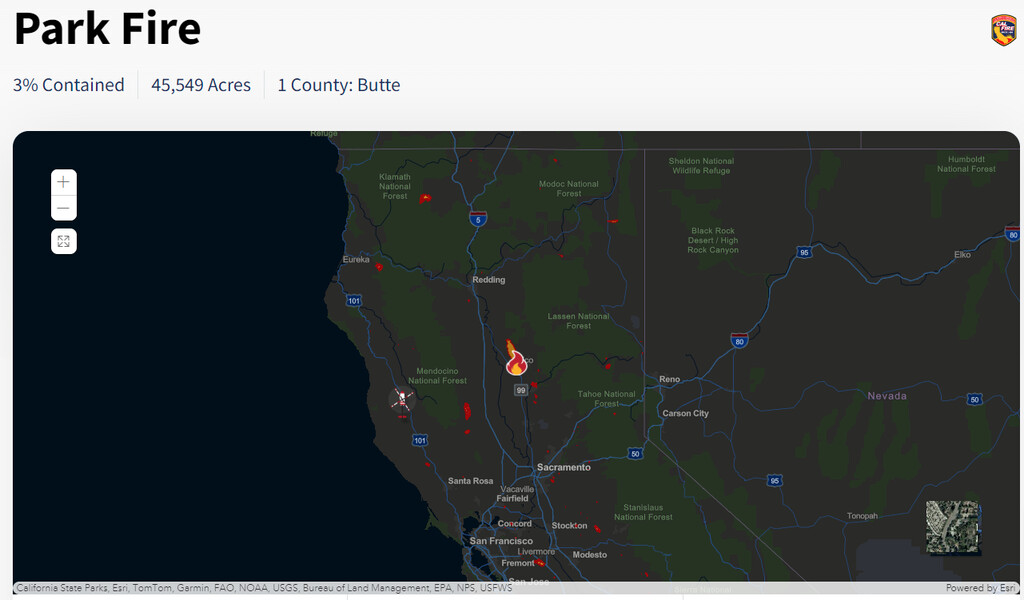Click the Concord city label
The image size is (1024, 600).
(x=515, y=524)
